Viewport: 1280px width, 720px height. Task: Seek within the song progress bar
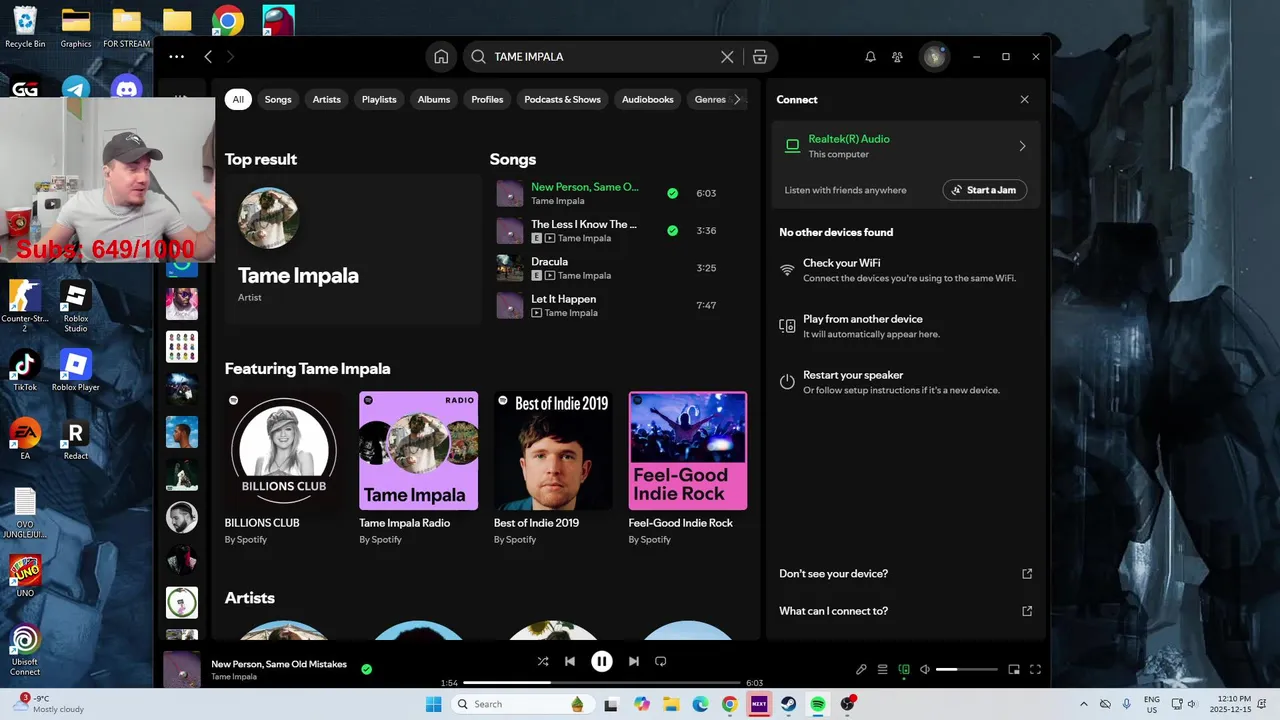(601, 683)
